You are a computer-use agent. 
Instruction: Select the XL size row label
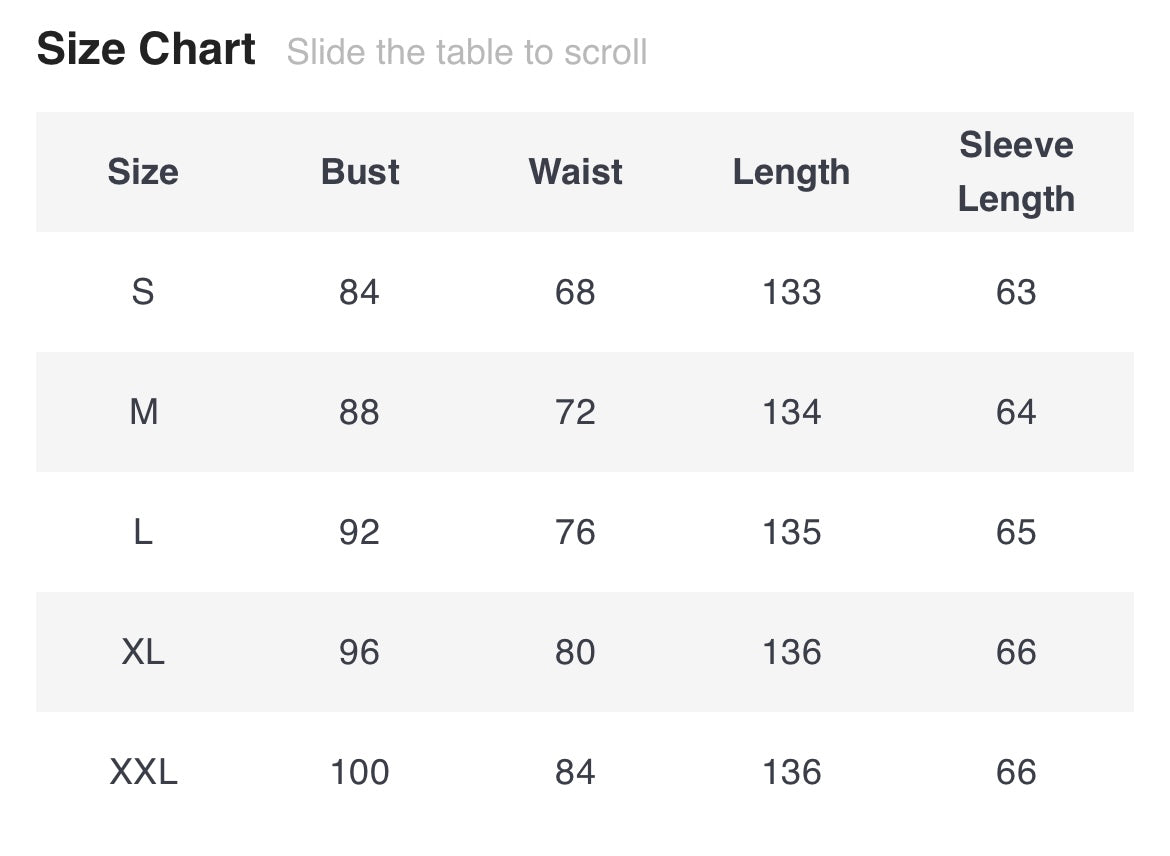click(x=143, y=652)
